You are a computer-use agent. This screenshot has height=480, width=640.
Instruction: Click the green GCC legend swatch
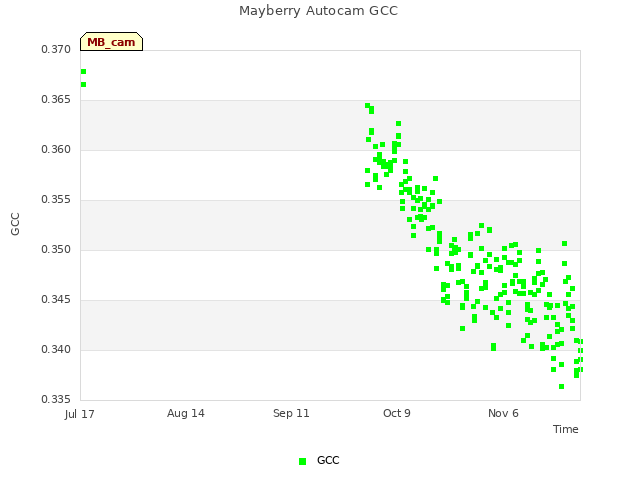coord(302,461)
